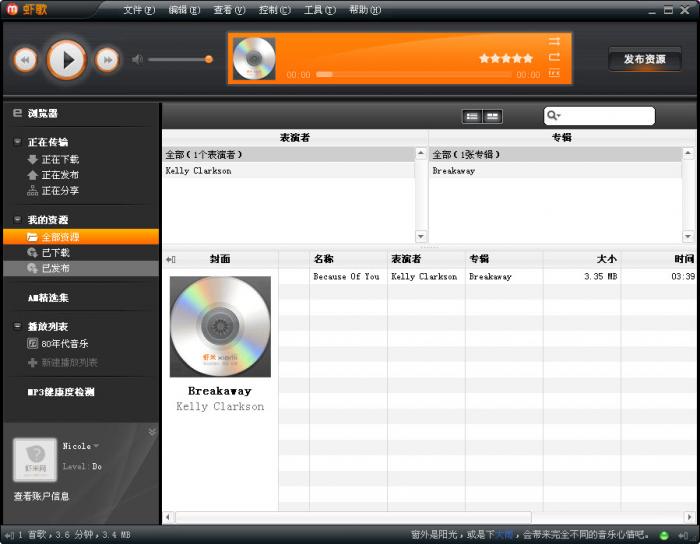Click the volume slider handle

coord(209,60)
